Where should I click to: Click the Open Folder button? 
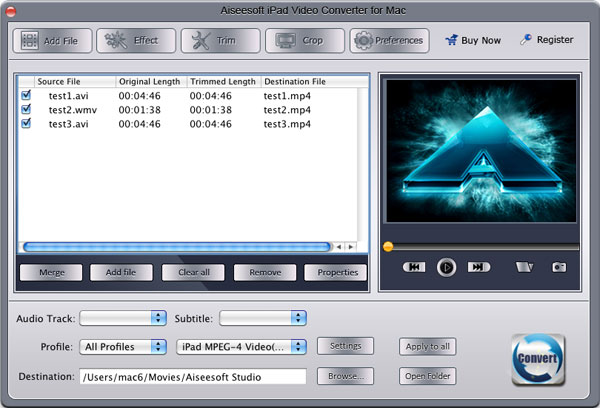pyautogui.click(x=427, y=376)
